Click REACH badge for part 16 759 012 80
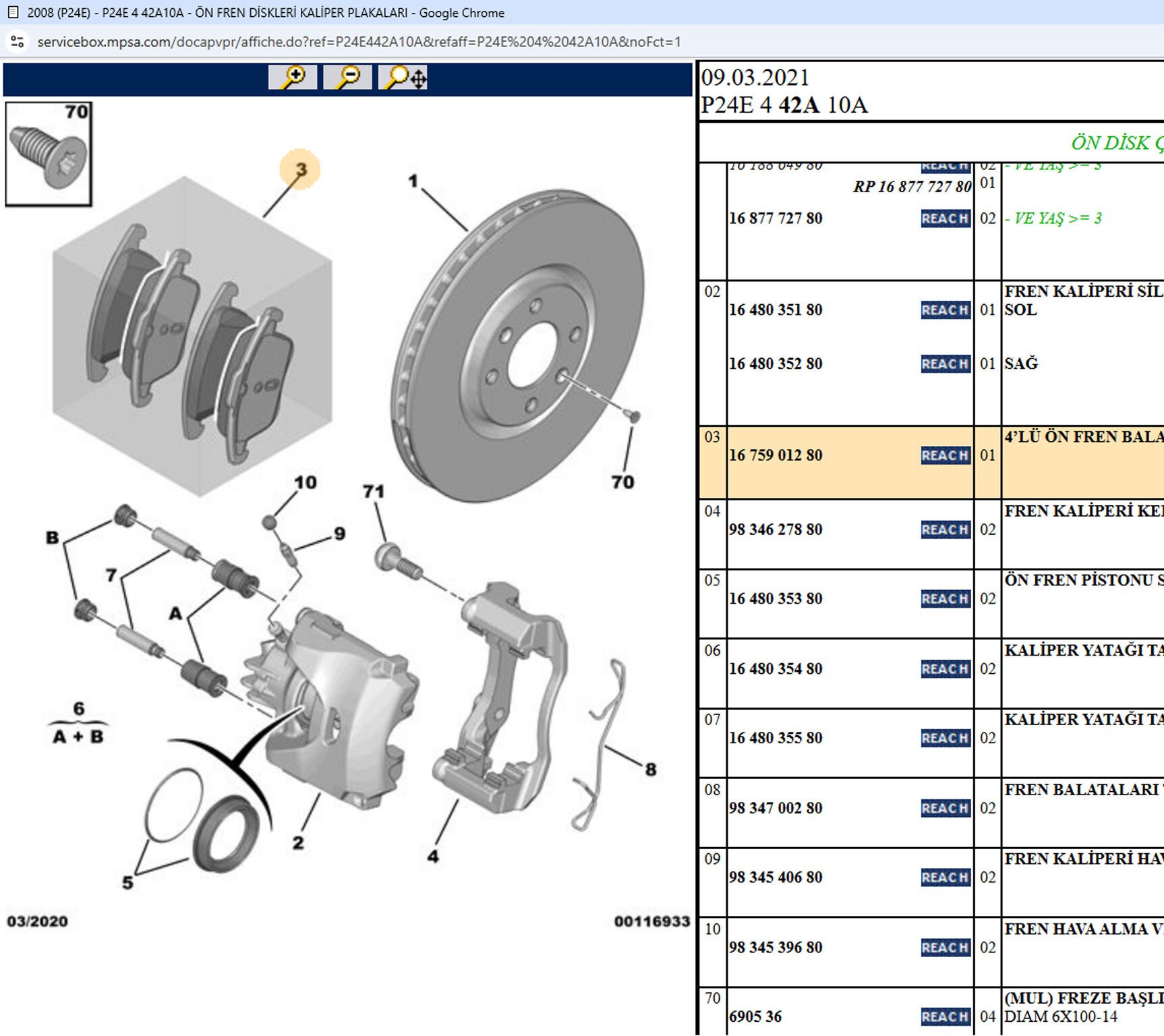This screenshot has height=1036, width=1164. [x=945, y=455]
